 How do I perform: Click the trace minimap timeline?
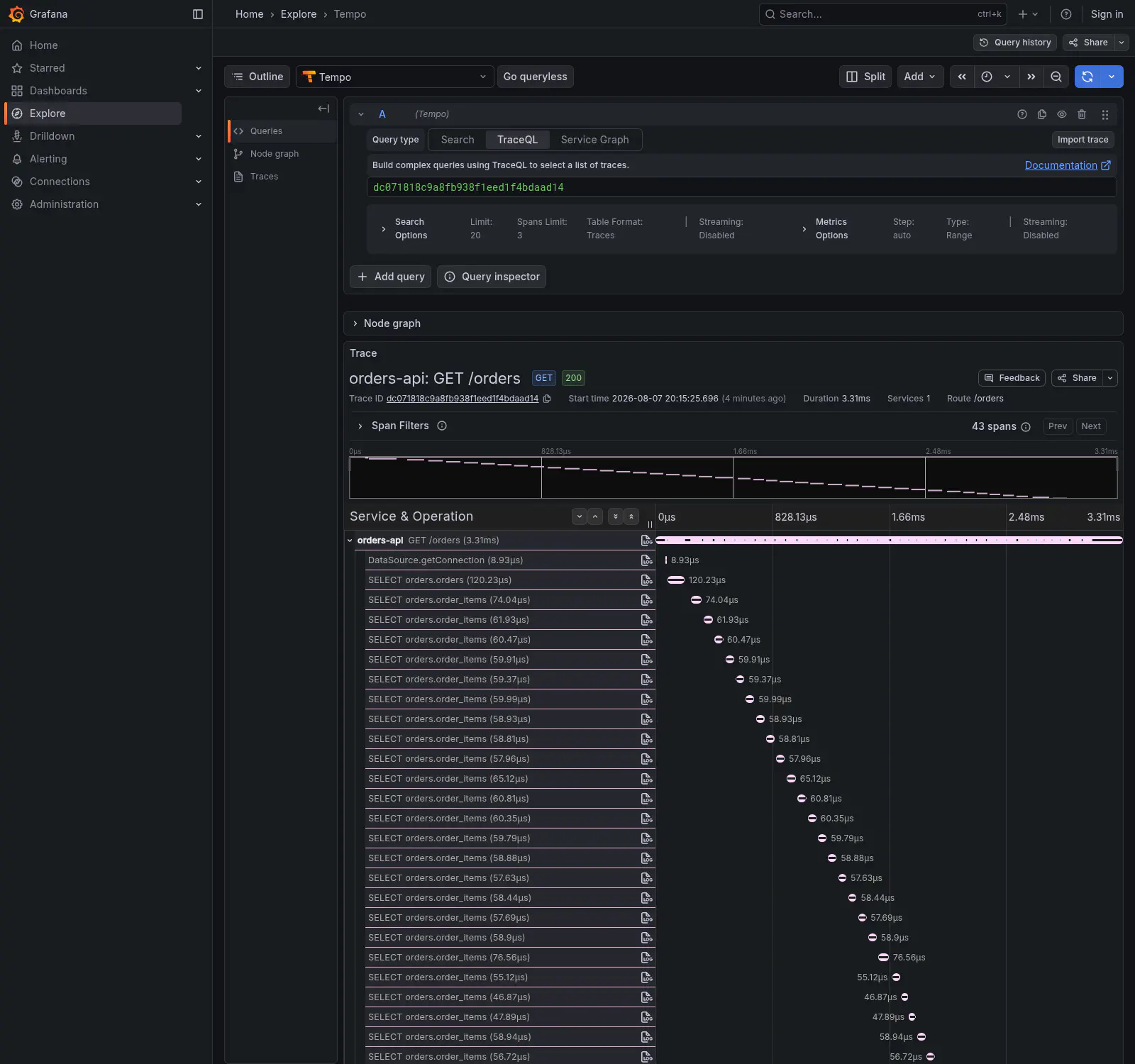(733, 477)
